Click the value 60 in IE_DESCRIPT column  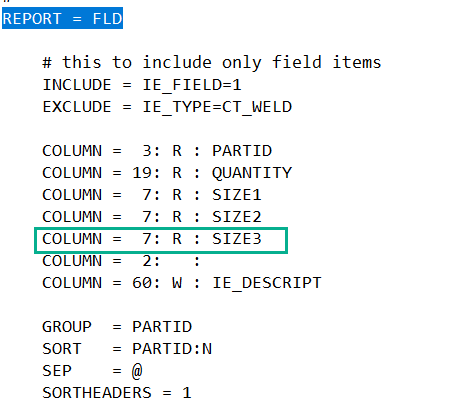tap(142, 283)
